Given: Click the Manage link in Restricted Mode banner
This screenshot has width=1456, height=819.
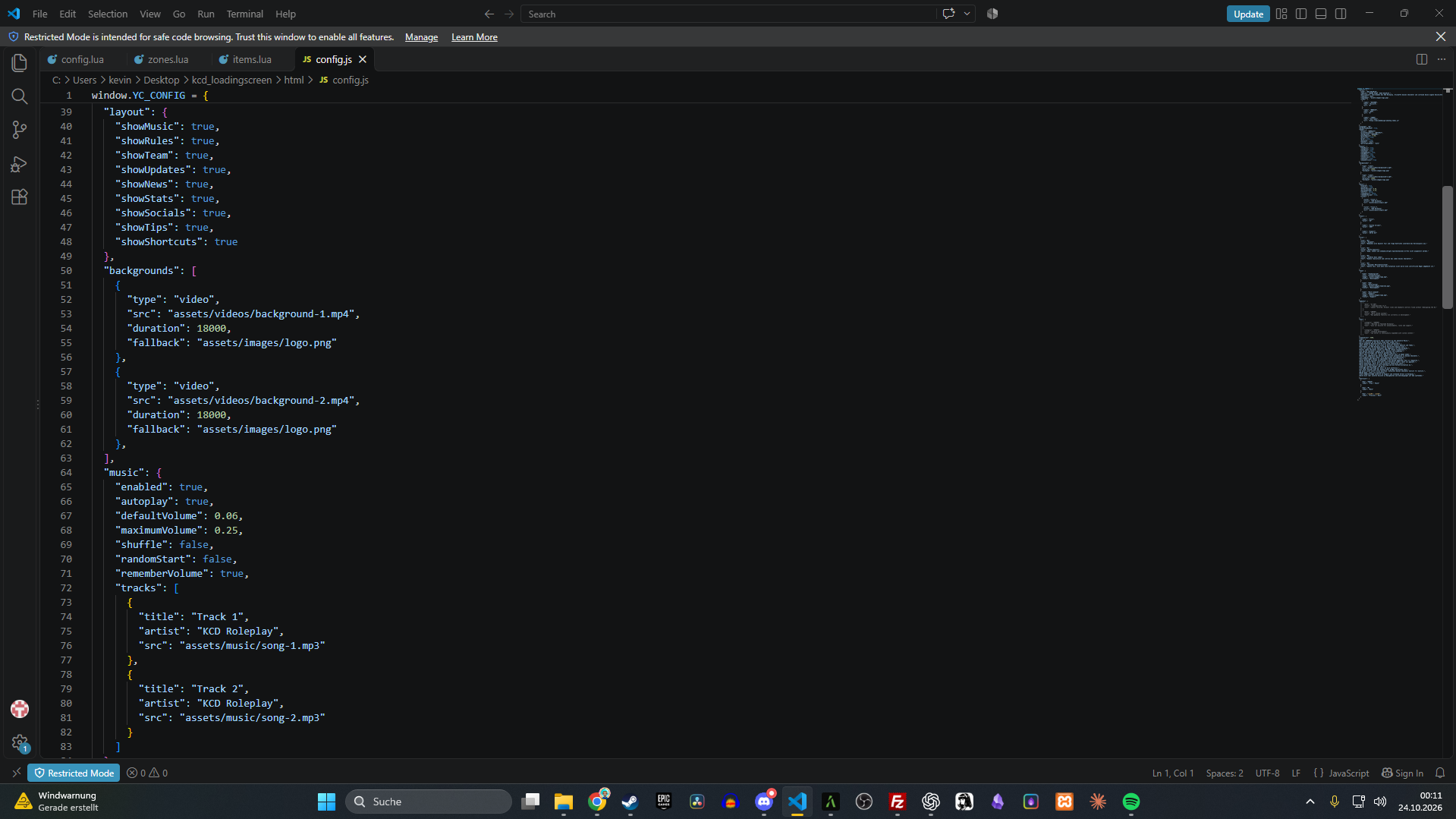Looking at the screenshot, I should 421,37.
